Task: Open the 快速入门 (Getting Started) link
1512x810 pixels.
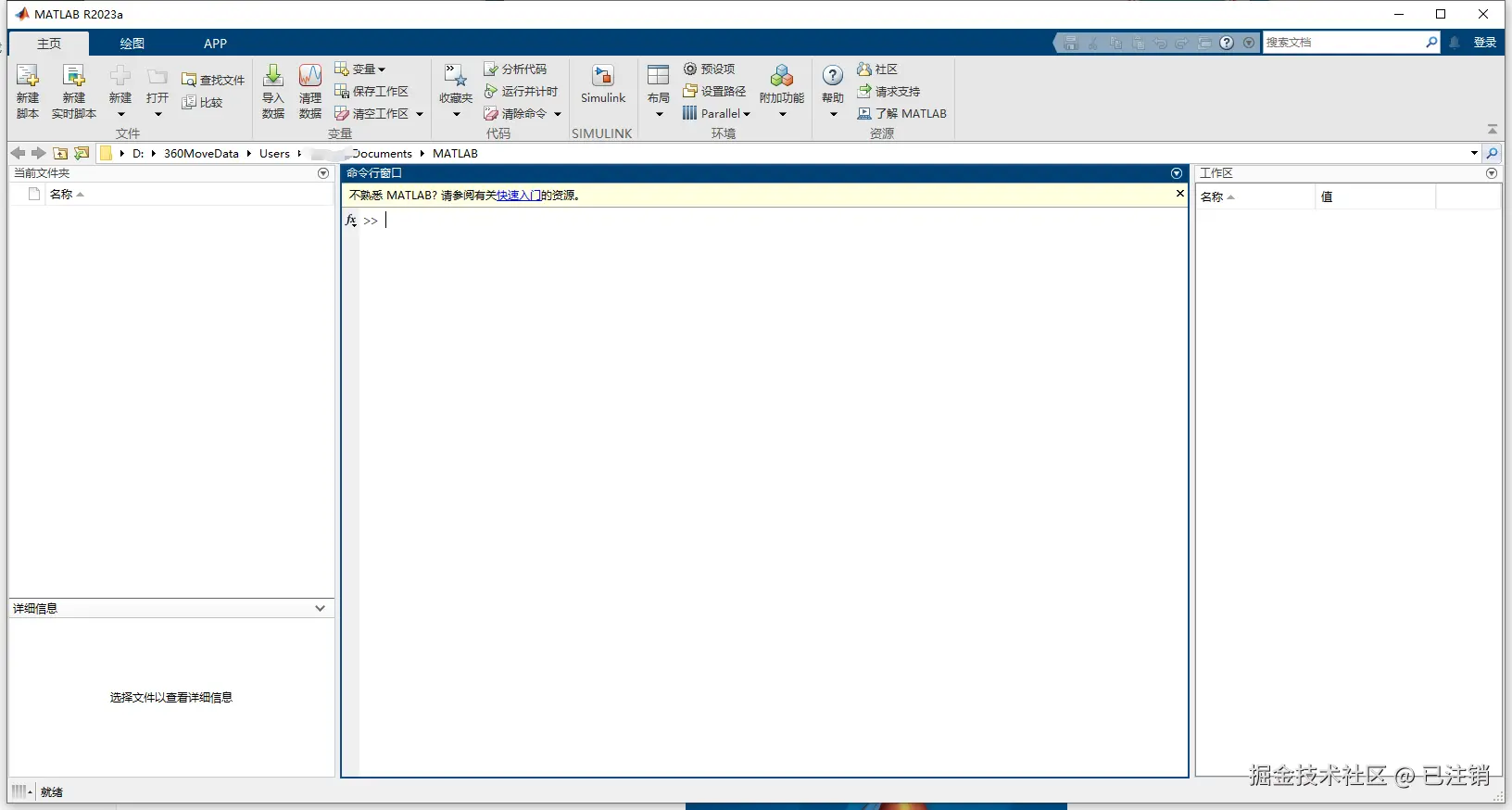Action: pyautogui.click(x=519, y=196)
